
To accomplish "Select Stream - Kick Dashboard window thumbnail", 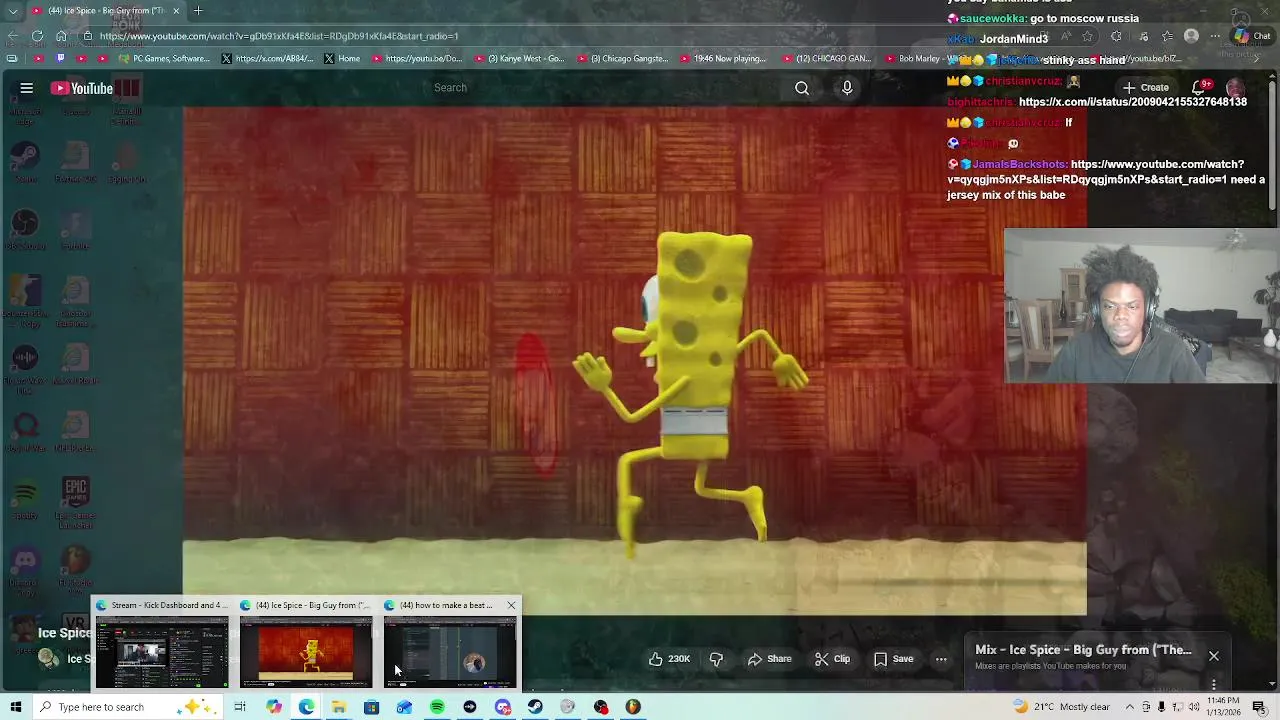I will click(x=162, y=652).
